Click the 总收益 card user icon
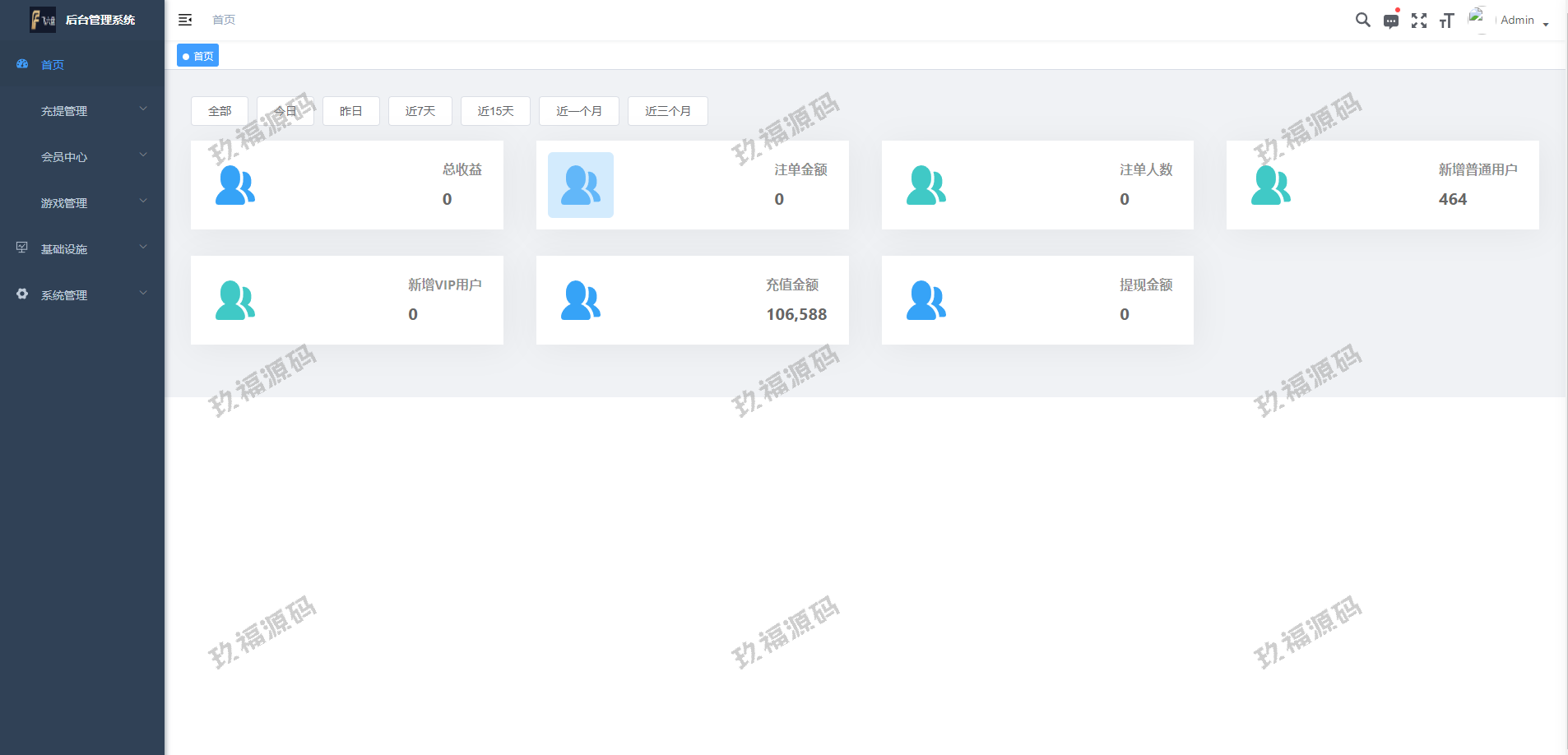Screen dimensions: 1568x755 tap(235, 185)
